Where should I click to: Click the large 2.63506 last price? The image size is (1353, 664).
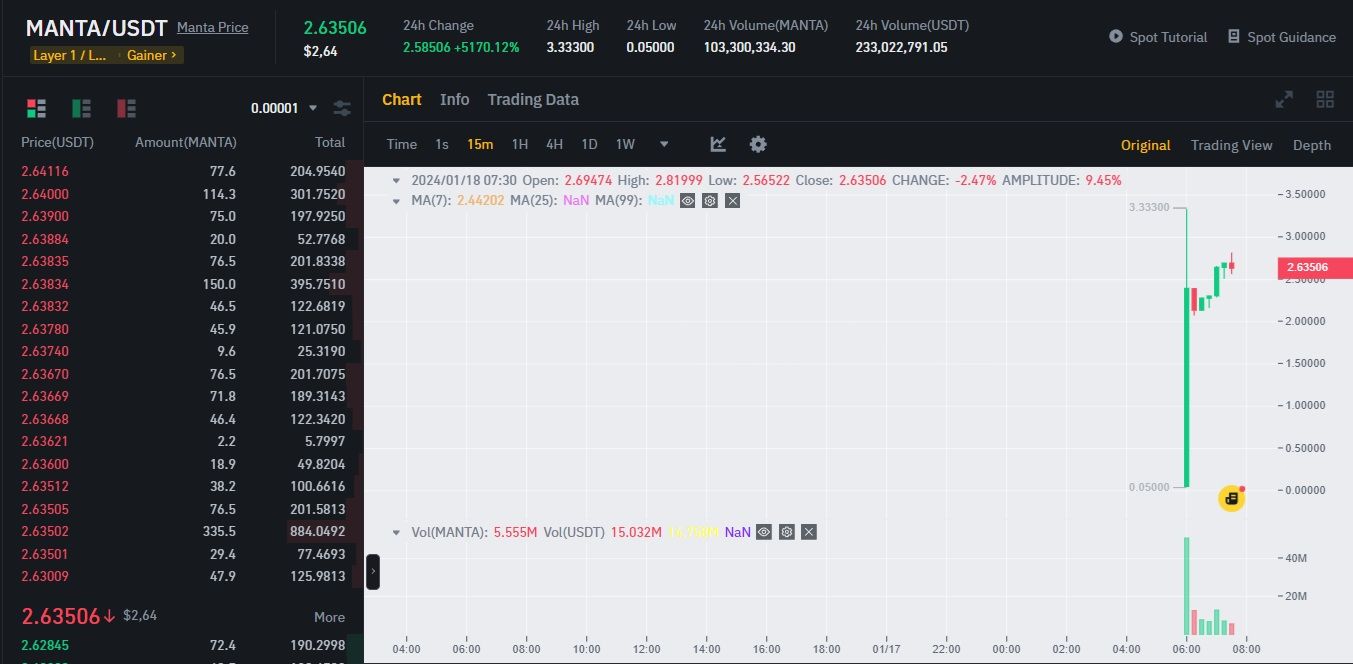61,615
